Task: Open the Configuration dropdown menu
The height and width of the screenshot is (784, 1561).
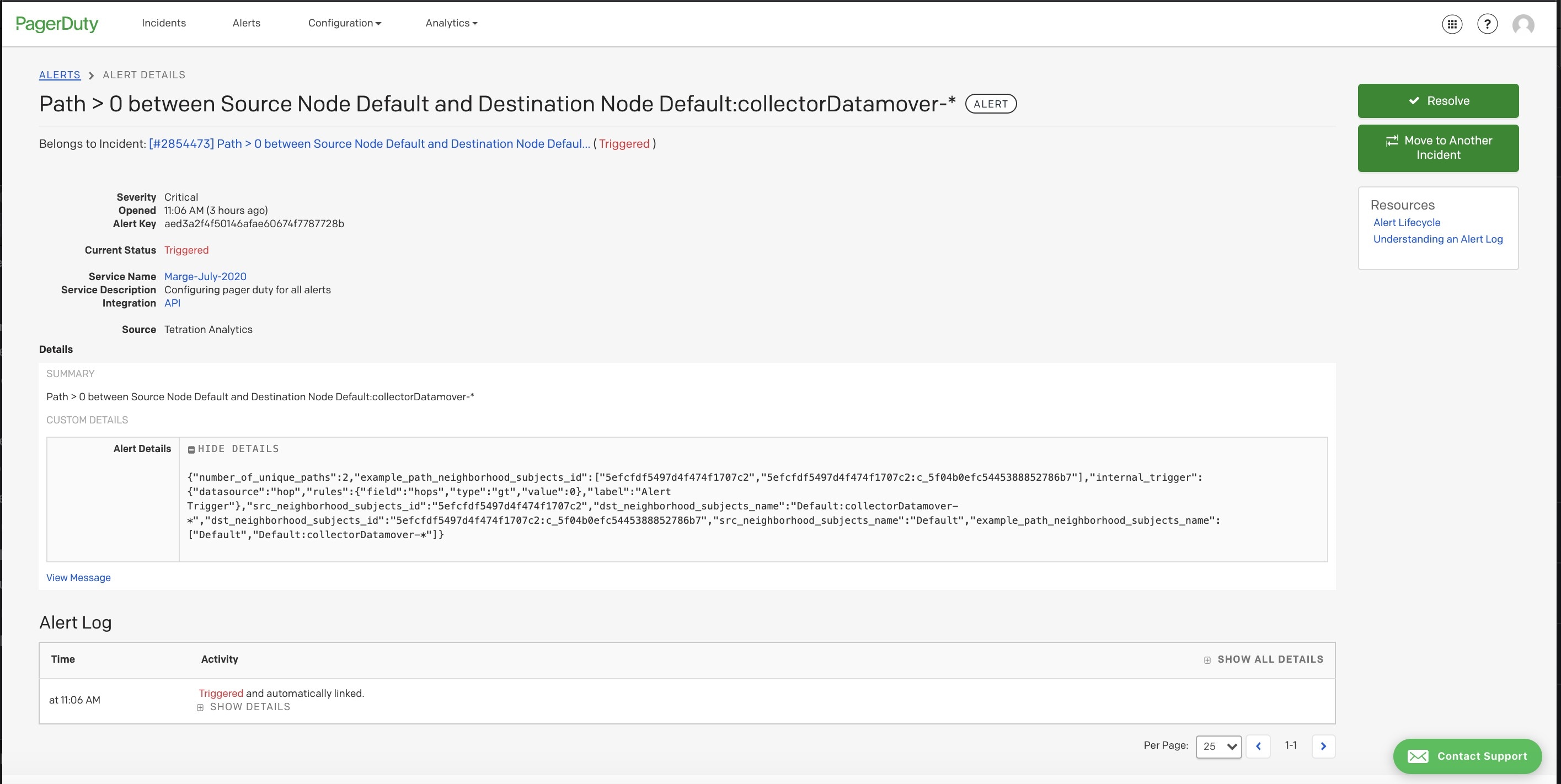Action: click(345, 22)
